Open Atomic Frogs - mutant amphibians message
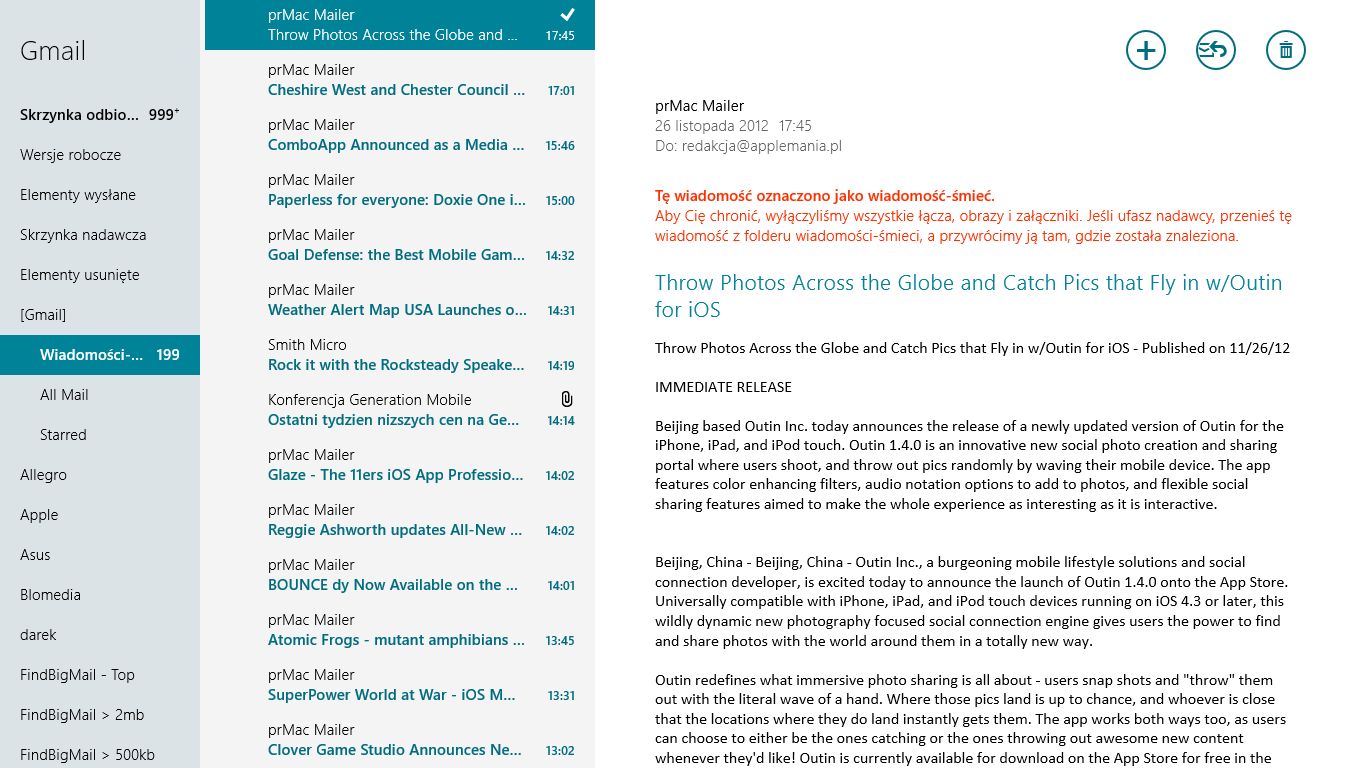The image size is (1366, 768). pyautogui.click(x=400, y=630)
